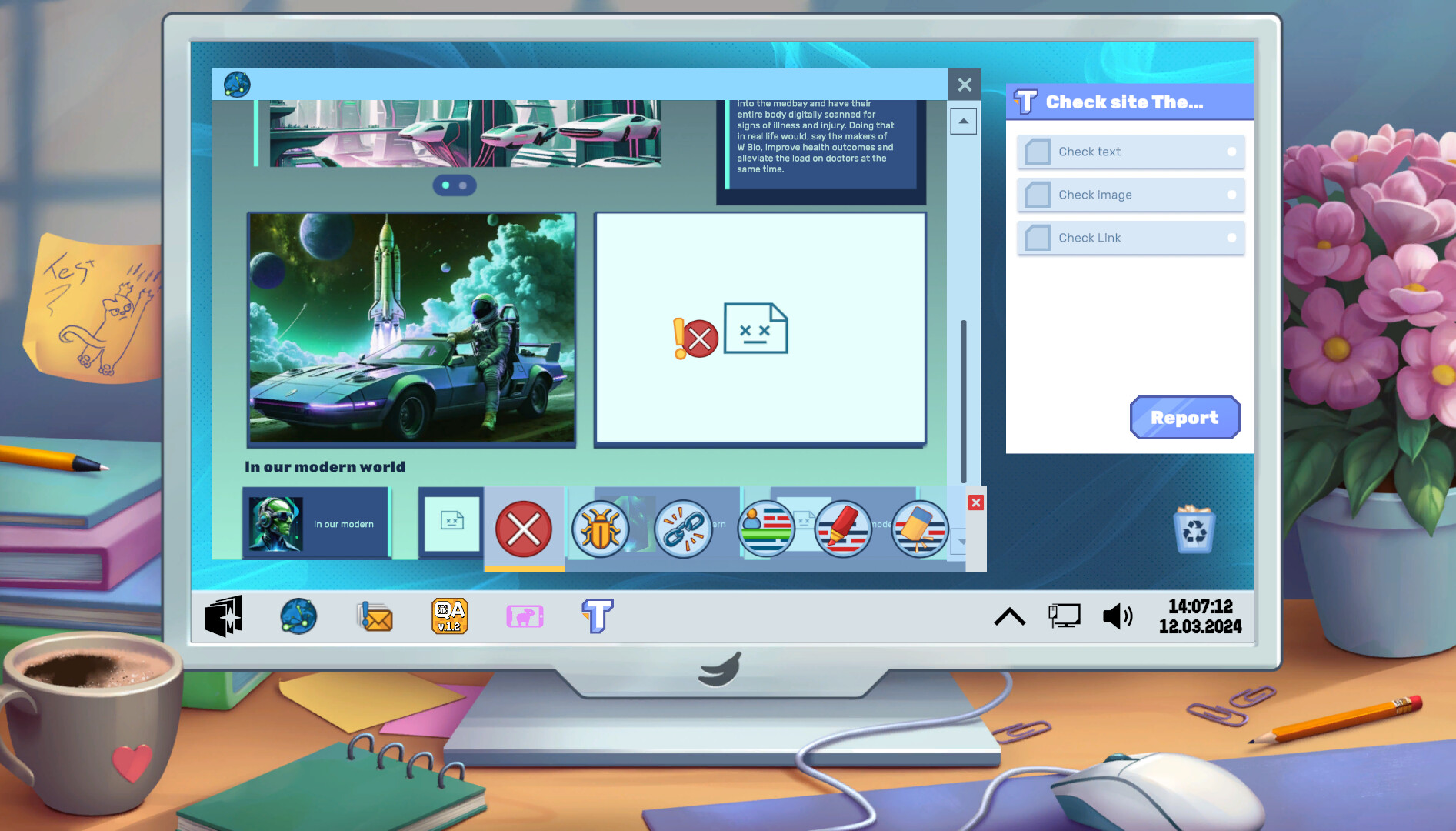Switch to the red X error tab in toolbar
The height and width of the screenshot is (831, 1456).
(x=524, y=529)
